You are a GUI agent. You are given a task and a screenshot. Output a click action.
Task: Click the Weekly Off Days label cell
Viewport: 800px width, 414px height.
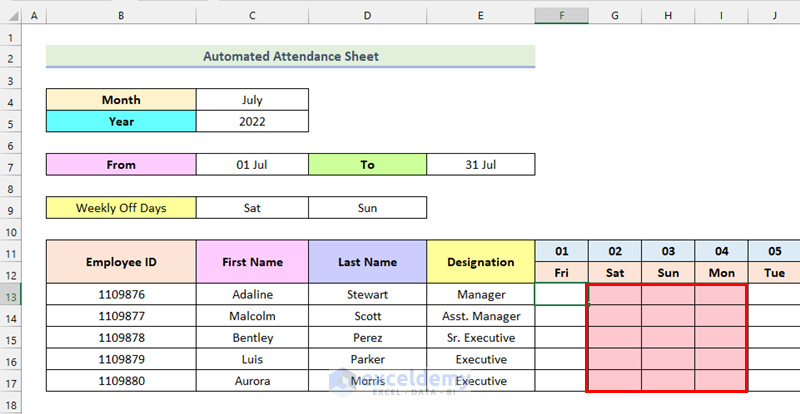point(121,208)
